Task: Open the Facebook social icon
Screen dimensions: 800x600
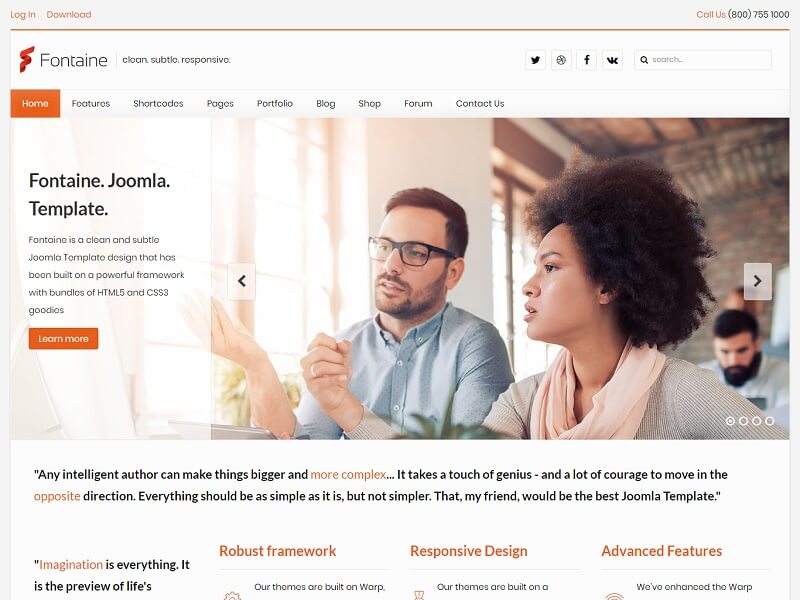Action: (587, 60)
